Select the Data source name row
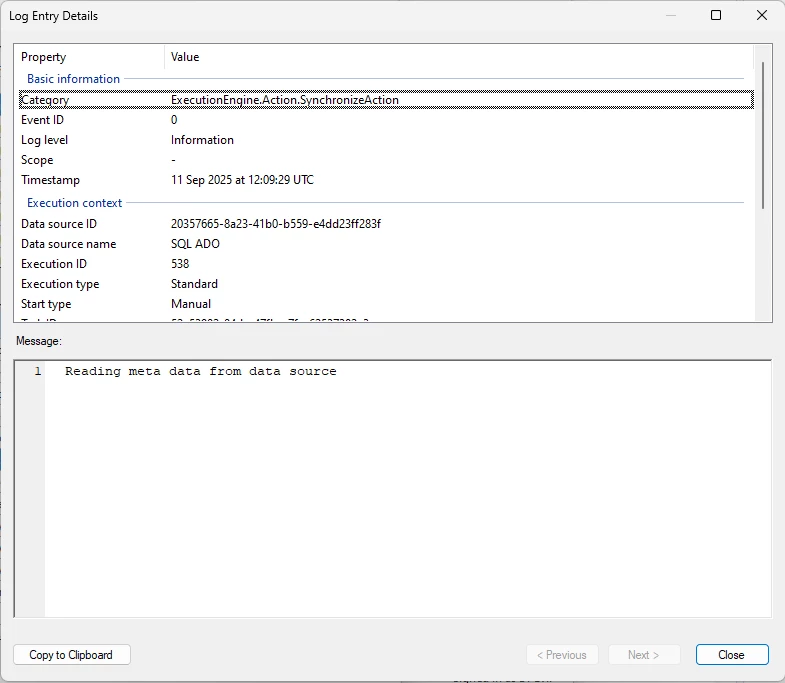The width and height of the screenshot is (785, 683). 386,244
